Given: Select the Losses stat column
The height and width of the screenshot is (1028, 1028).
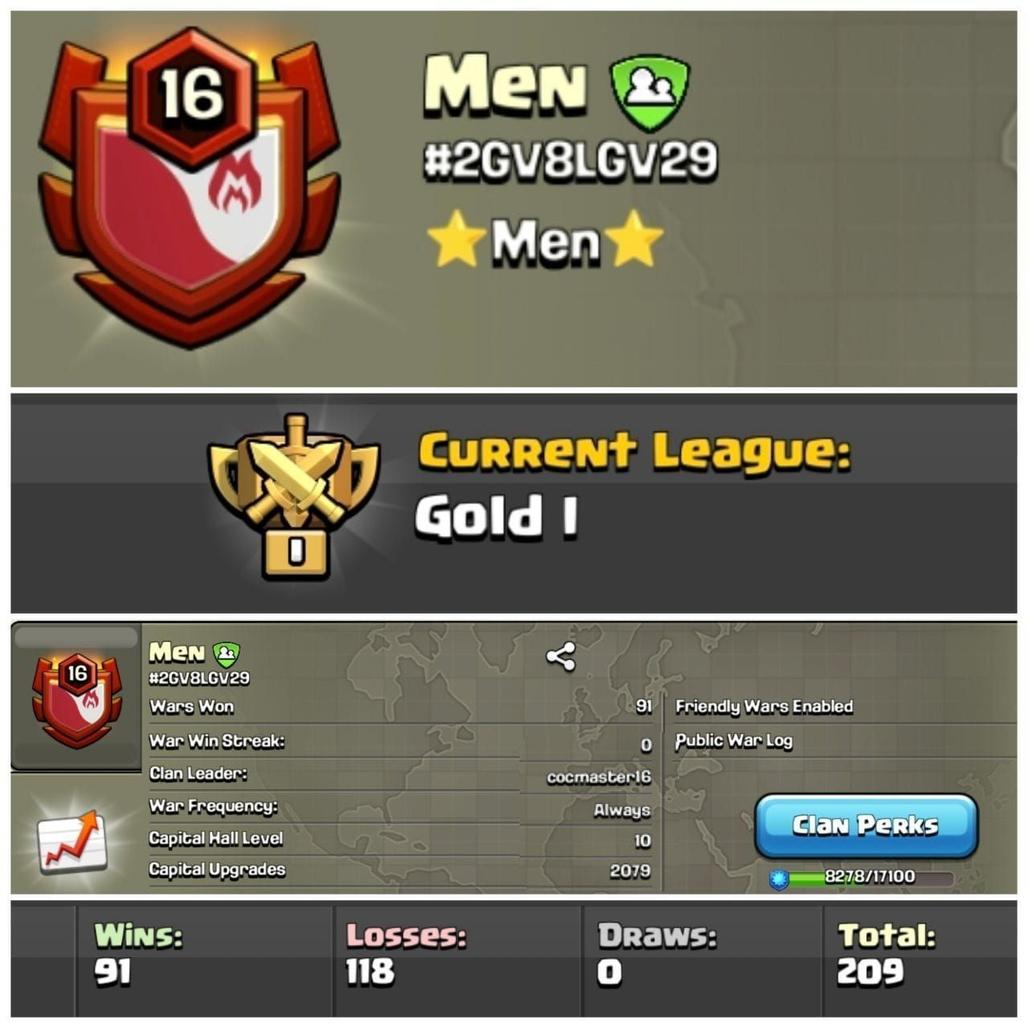Looking at the screenshot, I should click(x=458, y=958).
